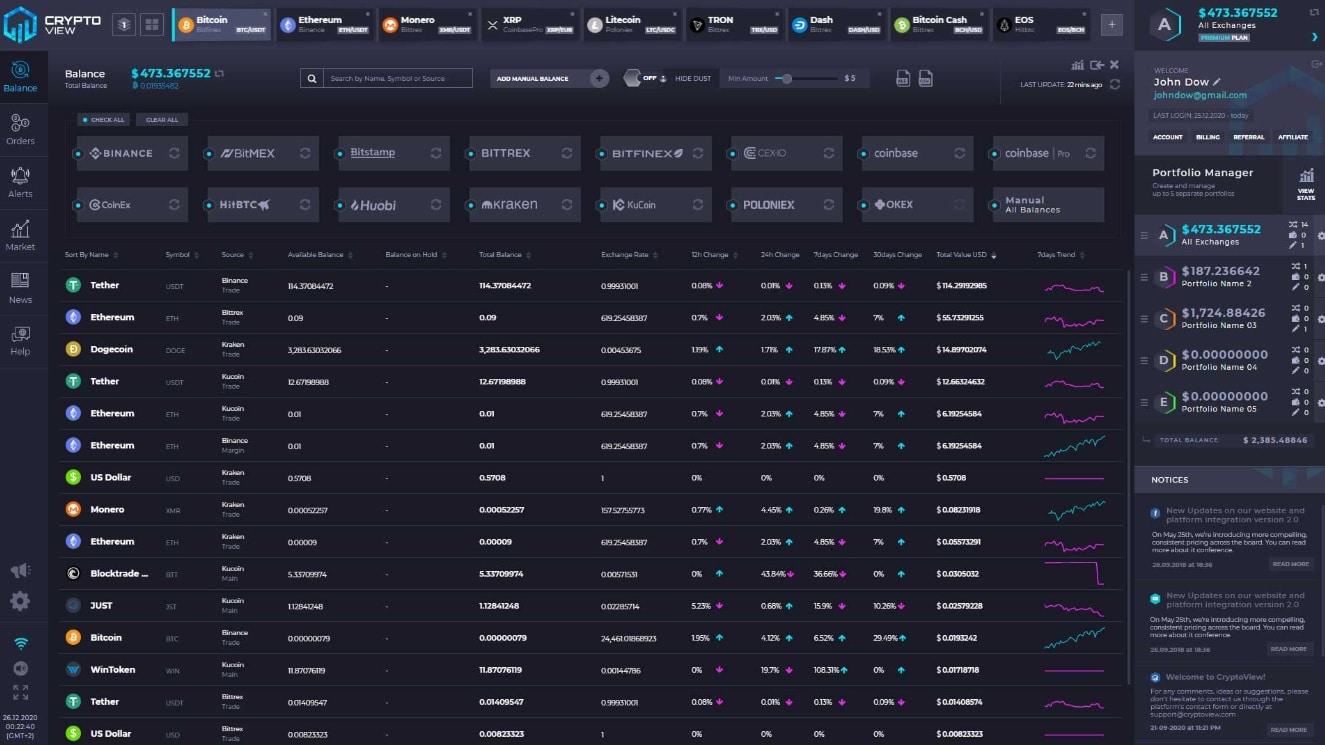Refresh the Kraken exchange balance
The height and width of the screenshot is (745, 1325).
click(x=567, y=205)
